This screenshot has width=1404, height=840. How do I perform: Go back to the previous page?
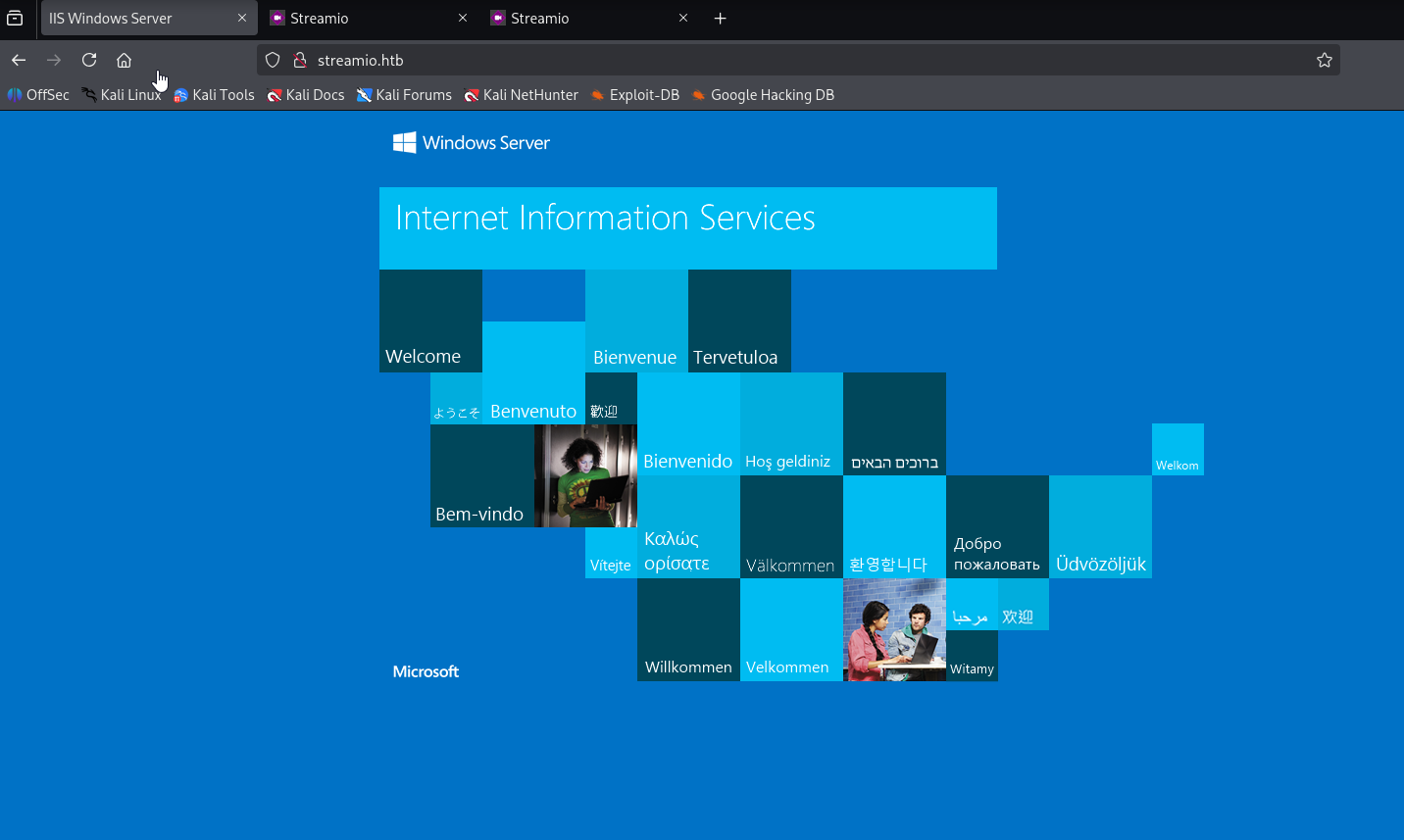[19, 60]
